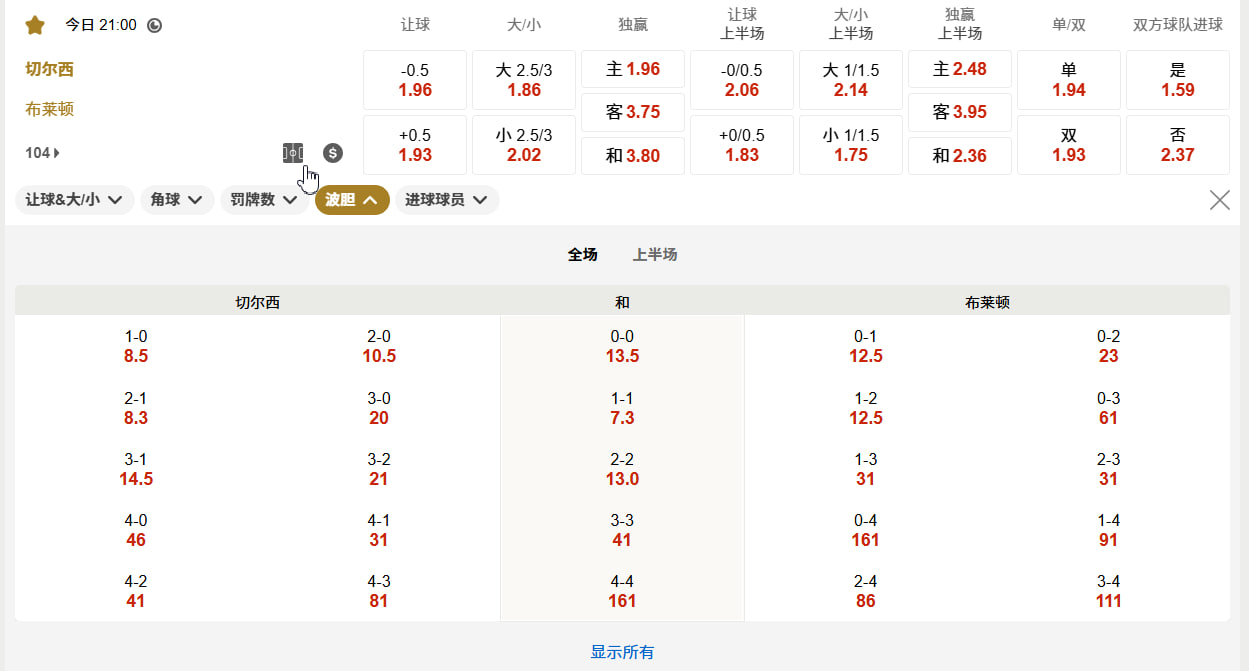1249x671 pixels.
Task: Select full-time 客 win at 3.75
Action: 633,112
